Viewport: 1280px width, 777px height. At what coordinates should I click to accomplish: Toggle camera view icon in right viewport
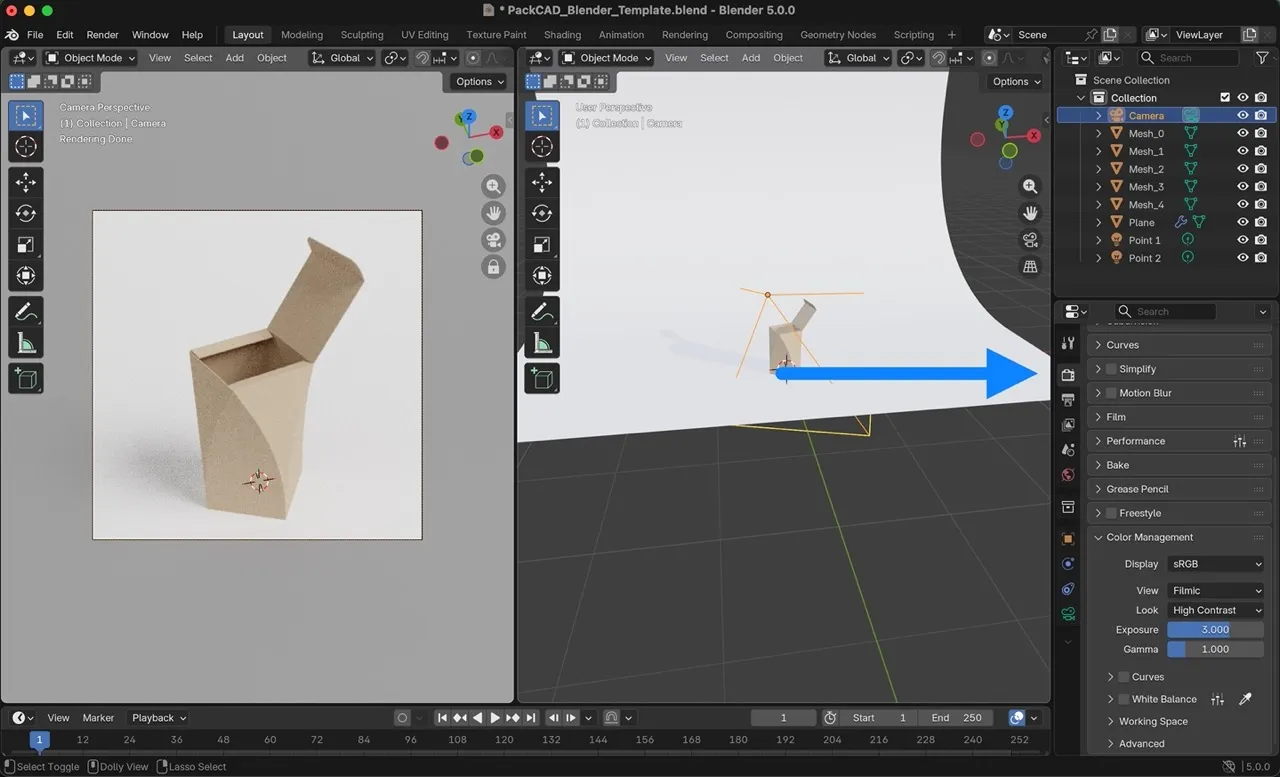[x=1030, y=240]
